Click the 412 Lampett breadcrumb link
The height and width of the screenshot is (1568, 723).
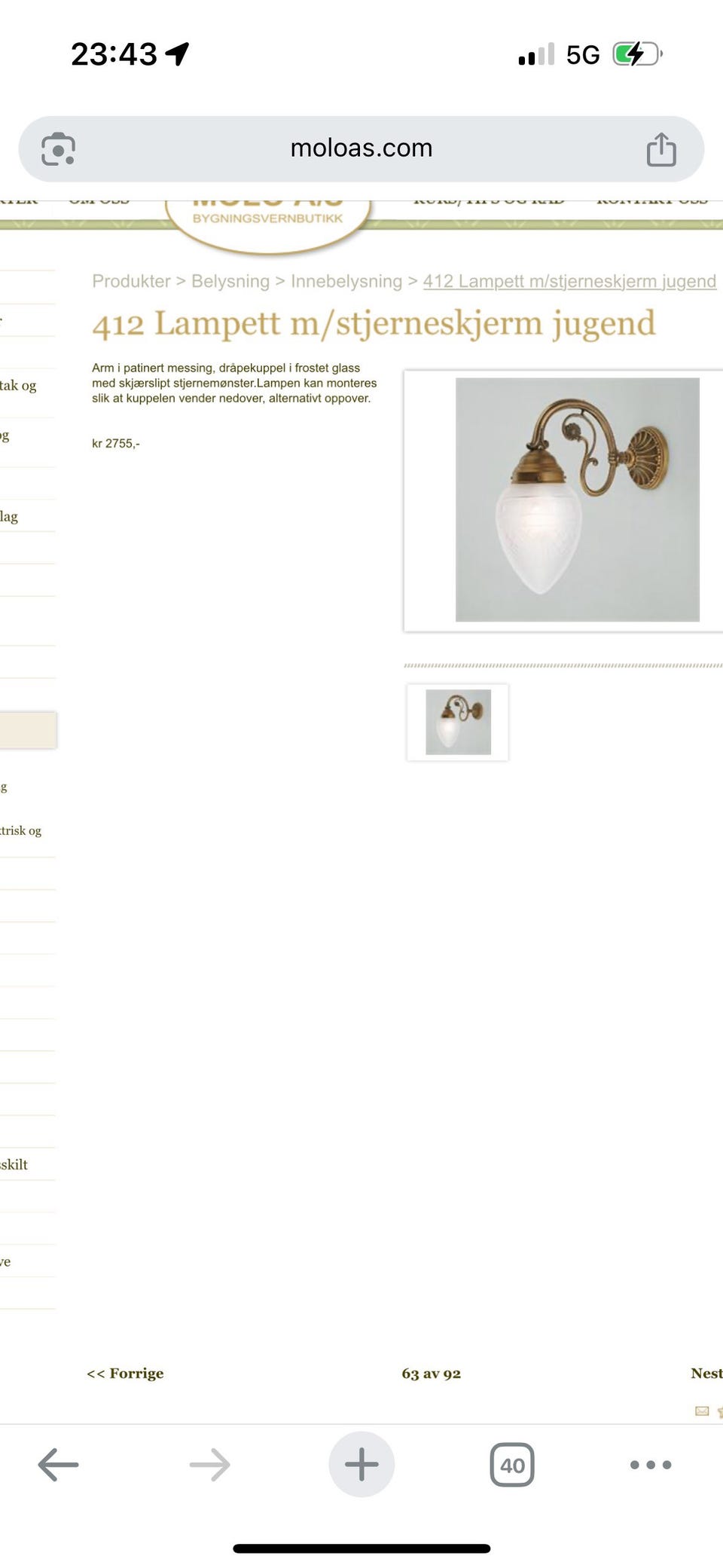pyautogui.click(x=569, y=281)
